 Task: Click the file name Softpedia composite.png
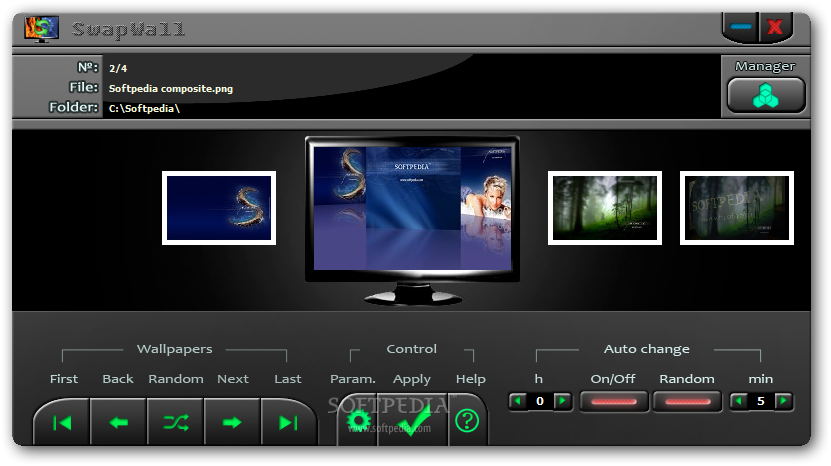click(171, 89)
